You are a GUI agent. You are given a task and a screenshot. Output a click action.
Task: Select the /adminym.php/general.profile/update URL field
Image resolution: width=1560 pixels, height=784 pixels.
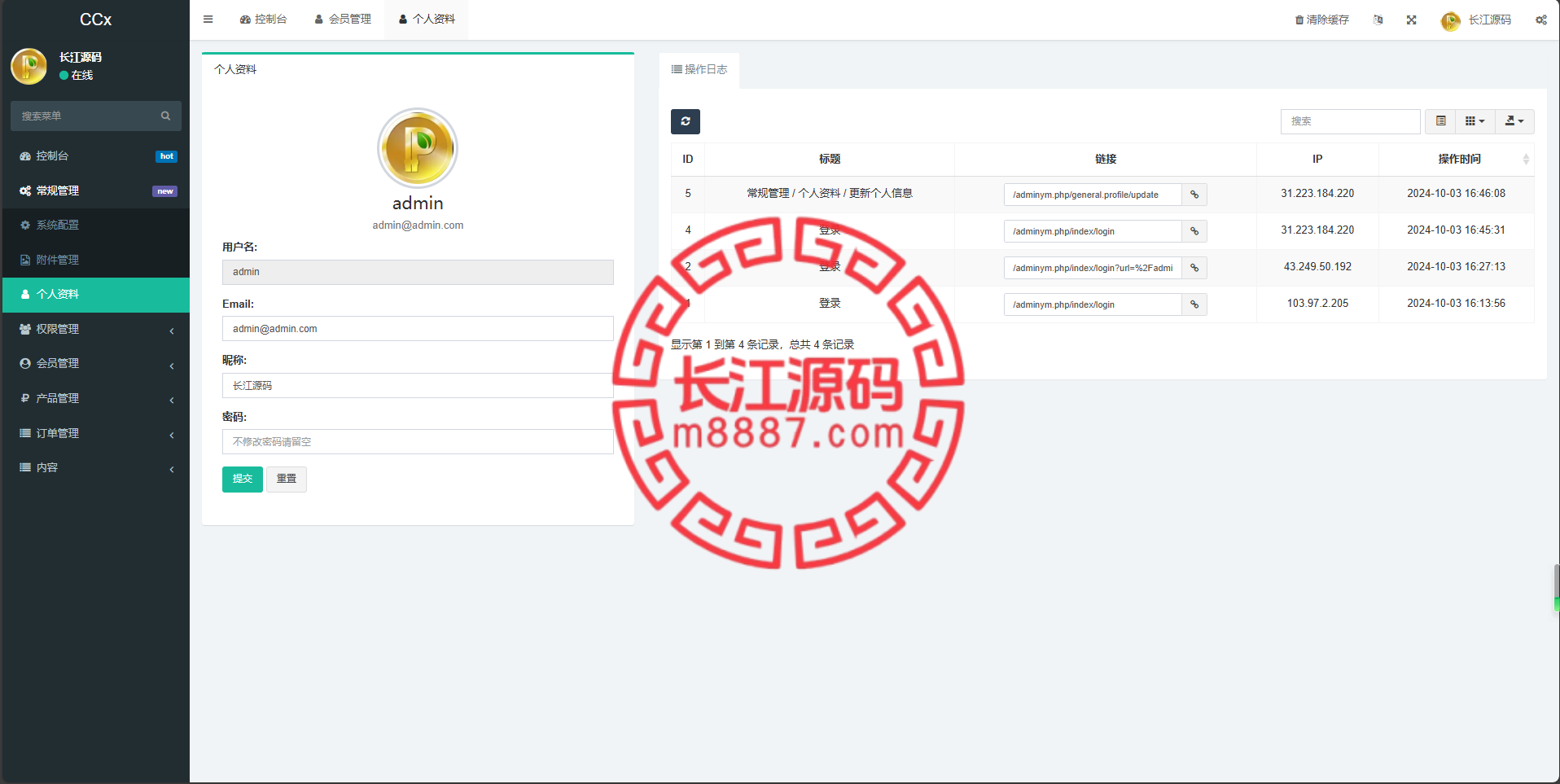[x=1093, y=195]
